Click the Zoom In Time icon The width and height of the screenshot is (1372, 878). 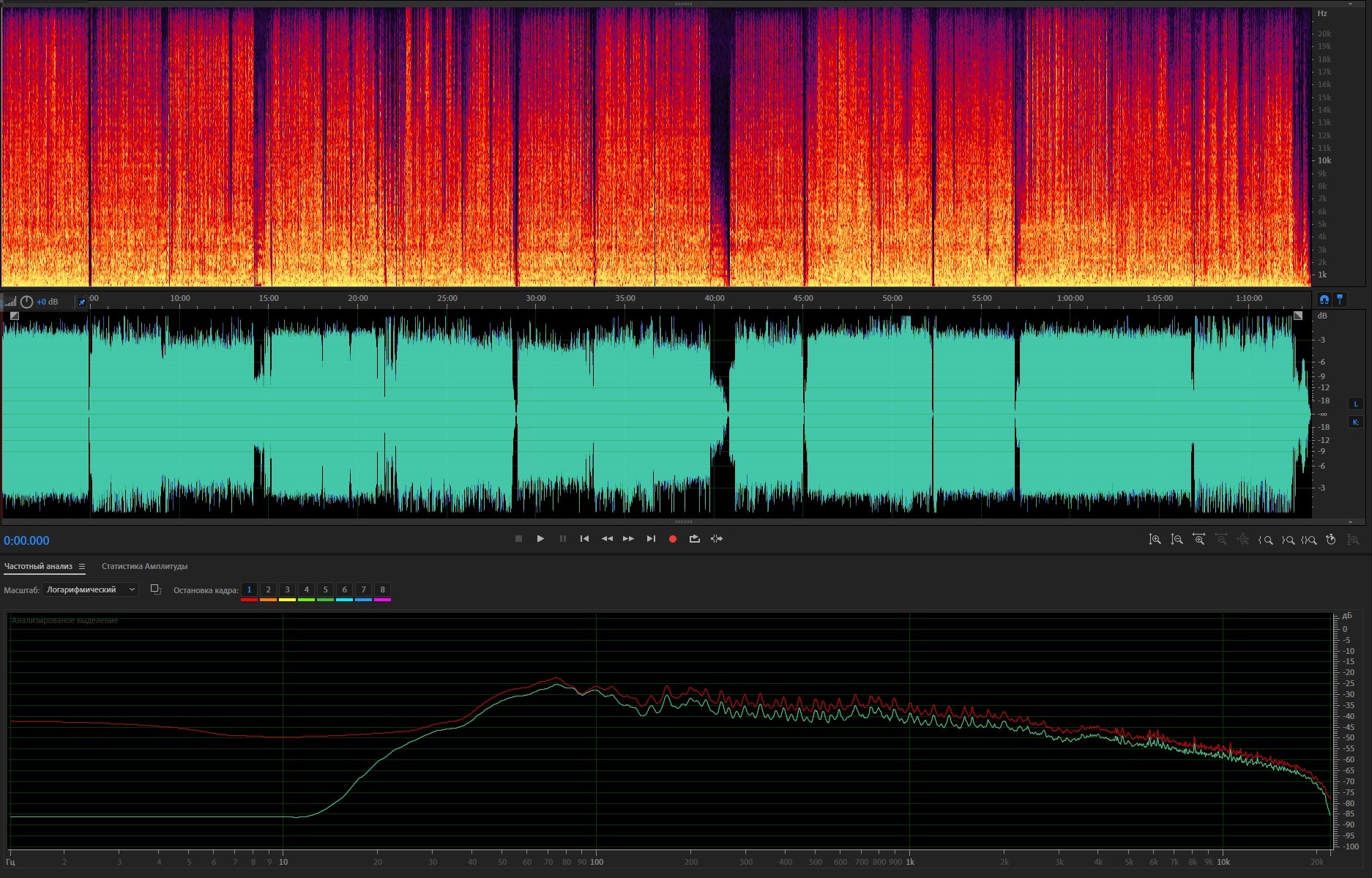(x=1198, y=540)
